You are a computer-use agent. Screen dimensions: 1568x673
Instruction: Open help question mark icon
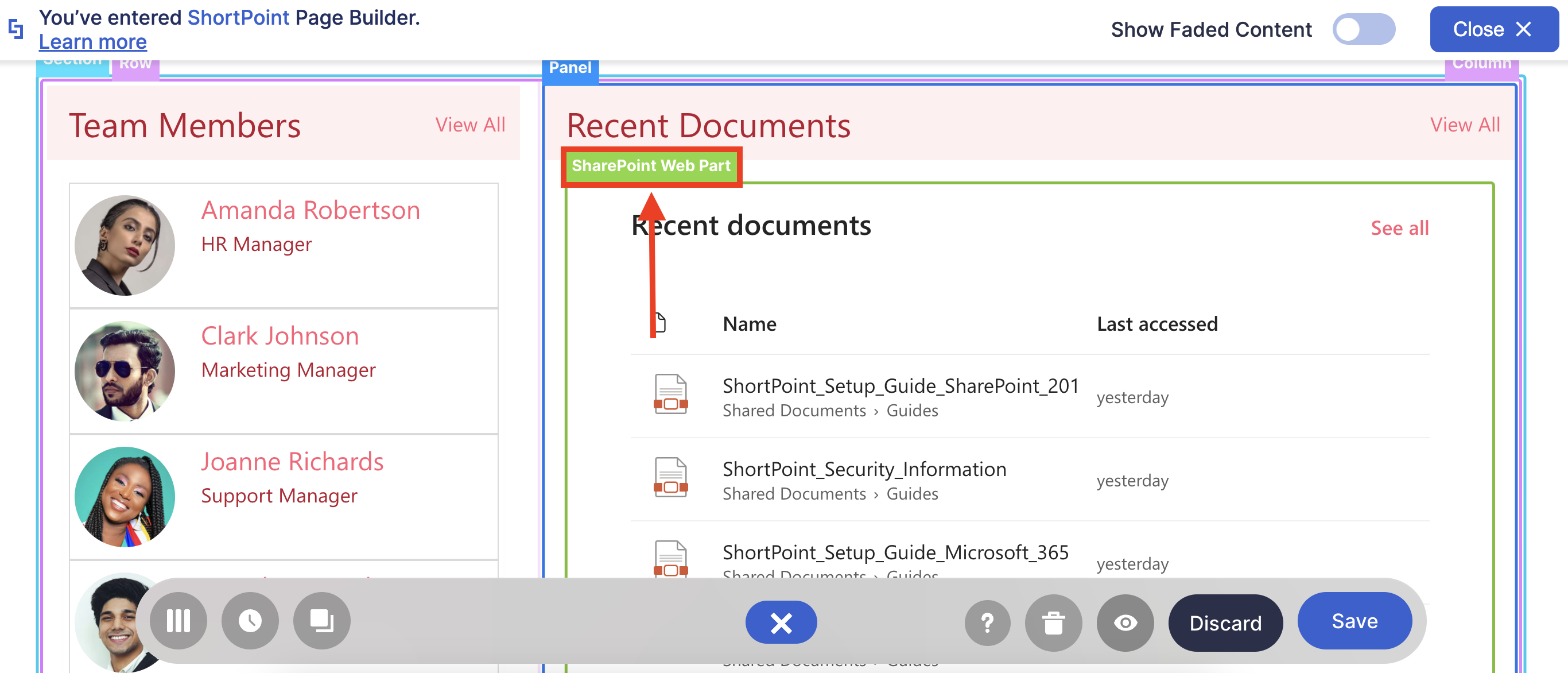click(x=987, y=622)
